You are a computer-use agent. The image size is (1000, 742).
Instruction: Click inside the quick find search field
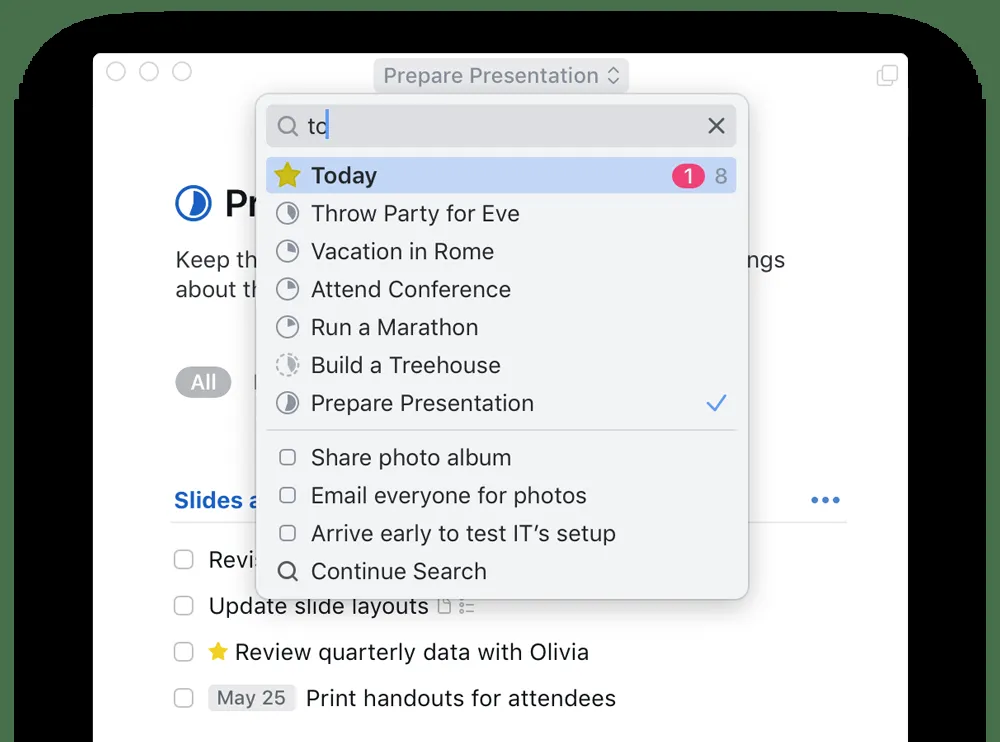pyautogui.click(x=500, y=126)
